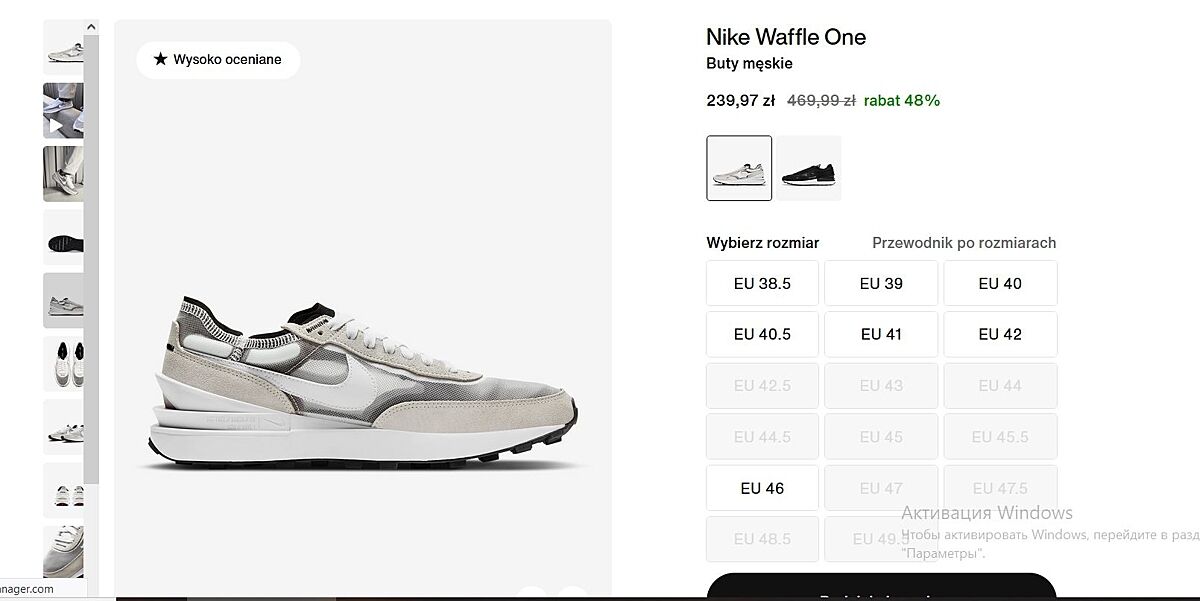The height and width of the screenshot is (601, 1200).
Task: View the on-foot model photo thumbnail
Action: click(x=63, y=174)
